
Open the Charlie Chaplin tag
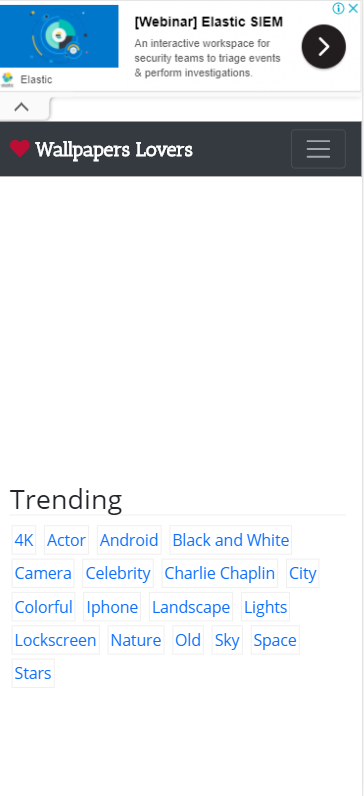click(x=220, y=573)
